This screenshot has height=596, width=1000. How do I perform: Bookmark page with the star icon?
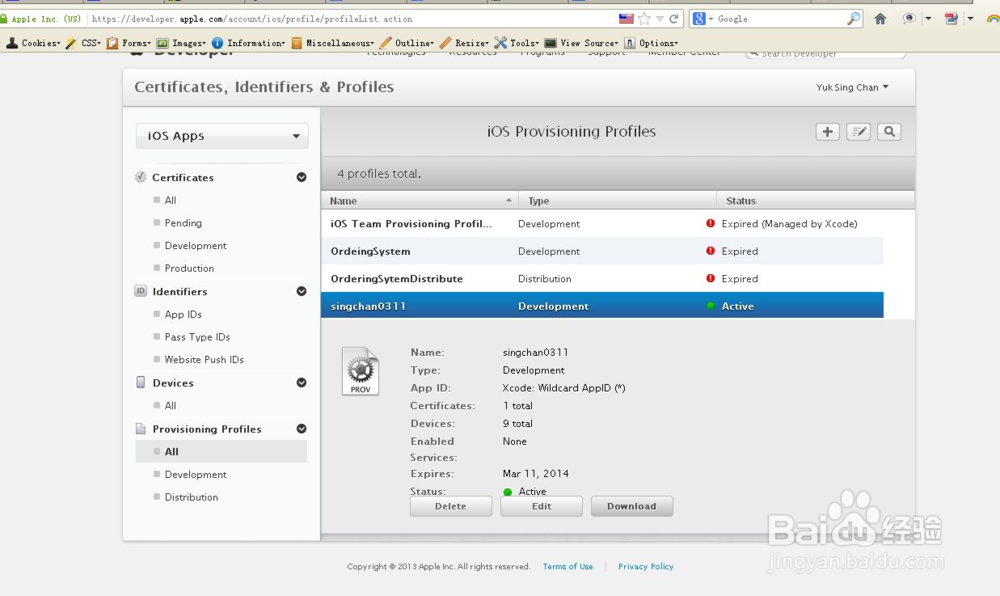point(645,18)
